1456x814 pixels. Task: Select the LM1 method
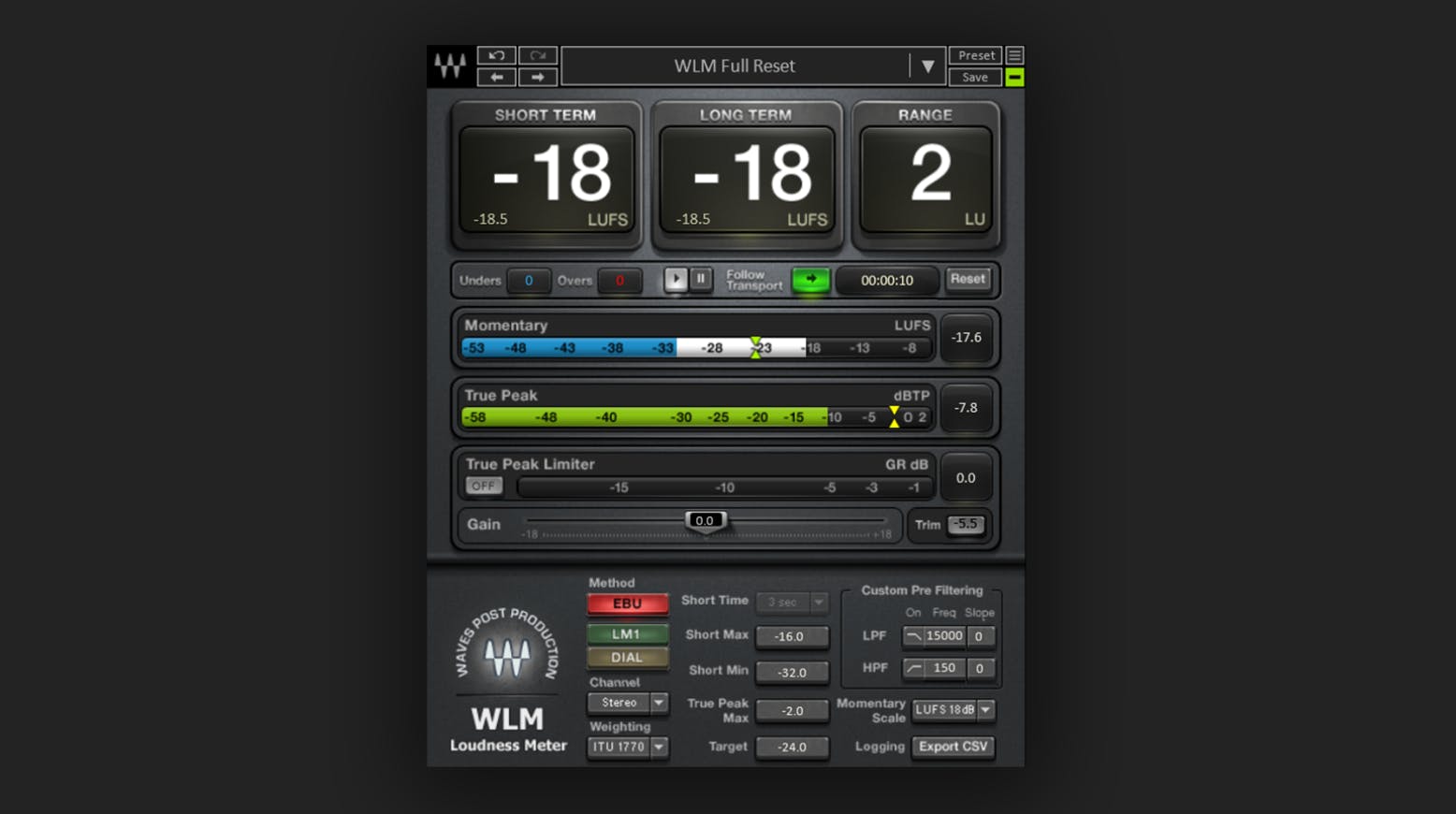(x=627, y=634)
